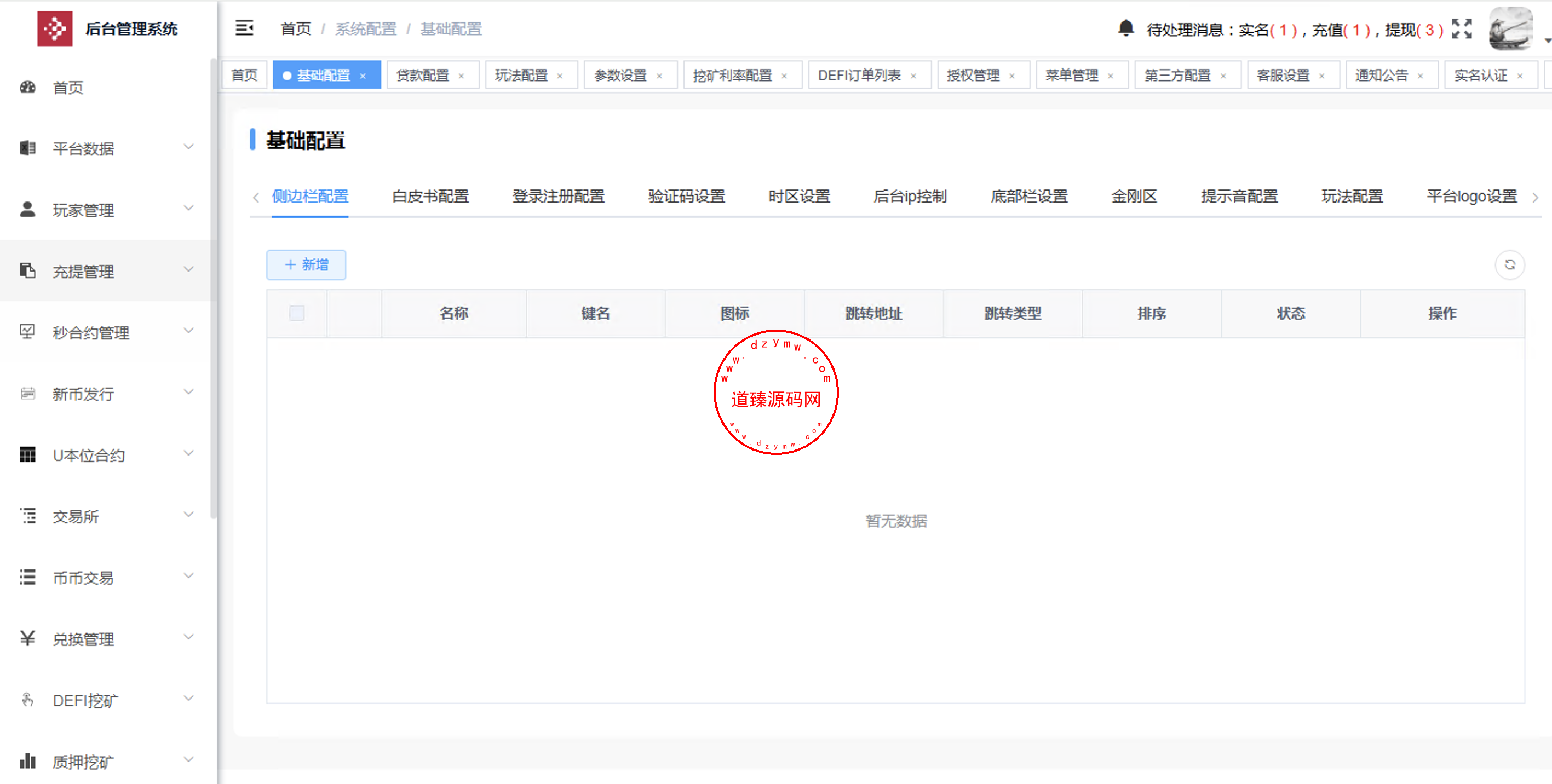
Task: Close the 贷款配置 tab
Action: click(462, 76)
